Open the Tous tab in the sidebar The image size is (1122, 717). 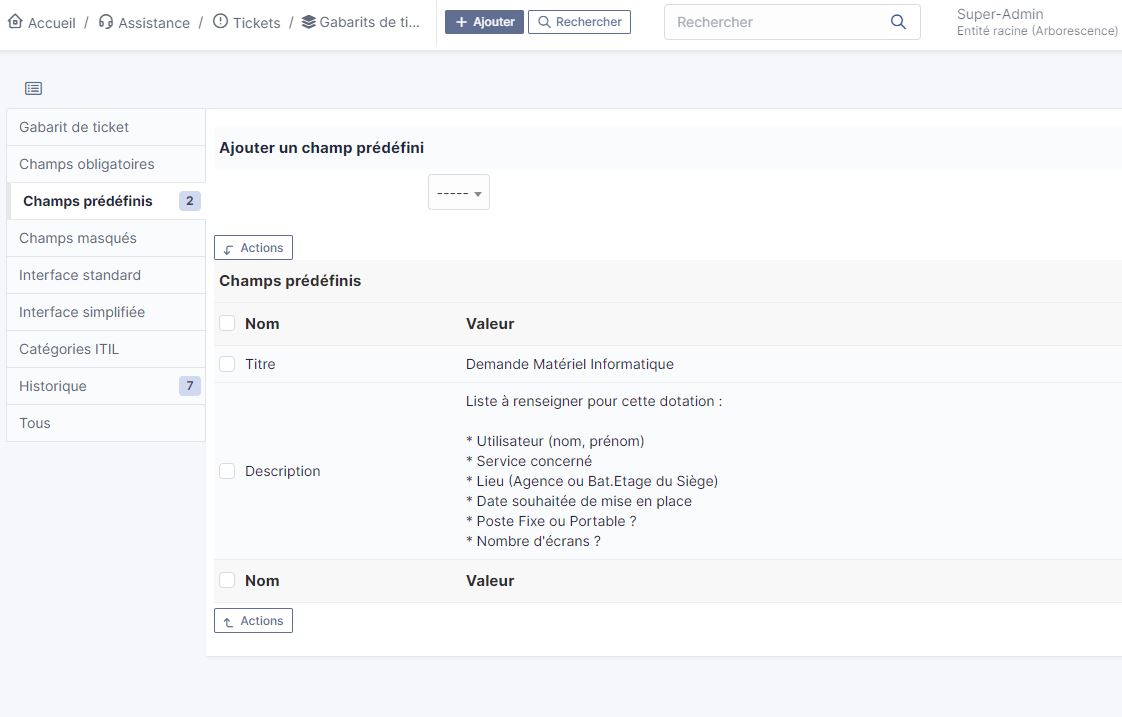34,423
